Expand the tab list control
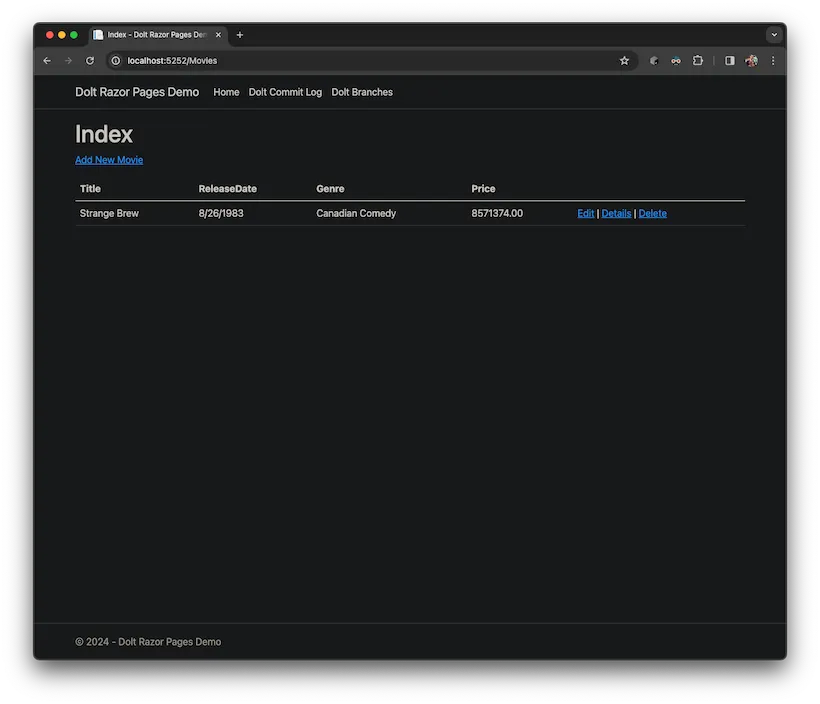 [x=774, y=34]
